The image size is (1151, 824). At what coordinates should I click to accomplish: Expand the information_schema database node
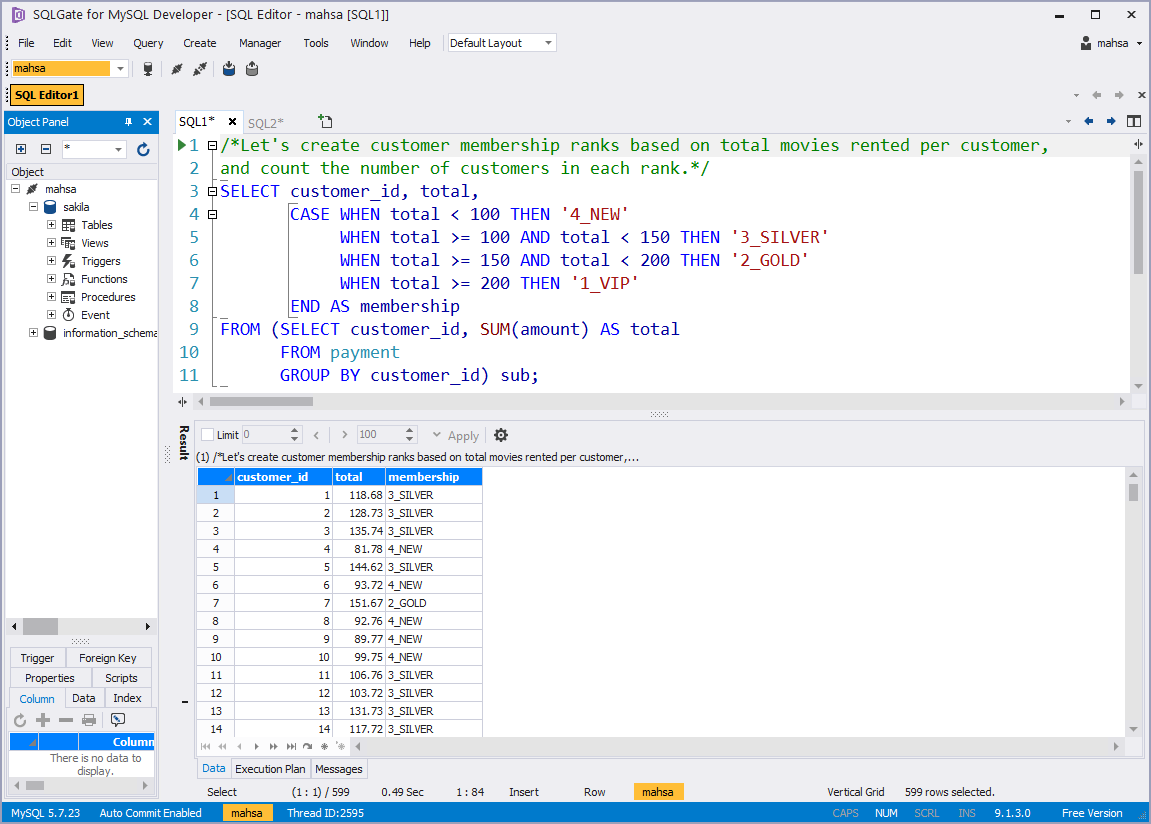(32, 333)
